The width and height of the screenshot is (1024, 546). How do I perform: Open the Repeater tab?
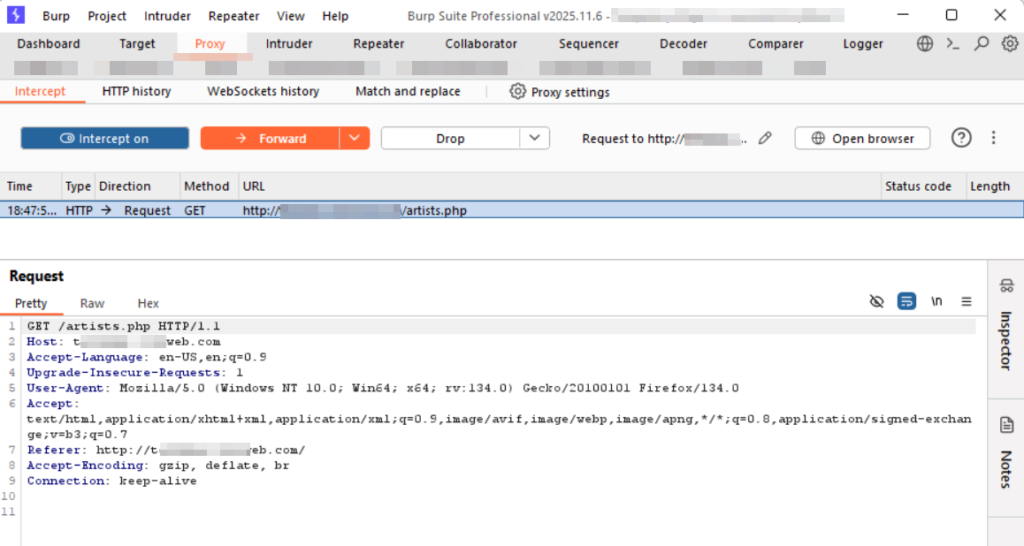[x=379, y=44]
